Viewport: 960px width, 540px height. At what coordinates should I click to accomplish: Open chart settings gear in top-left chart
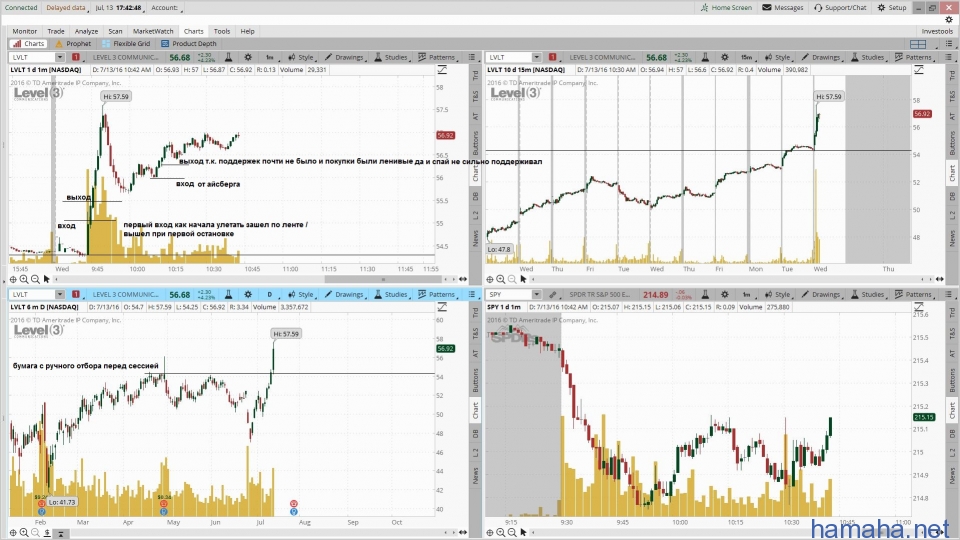click(248, 57)
